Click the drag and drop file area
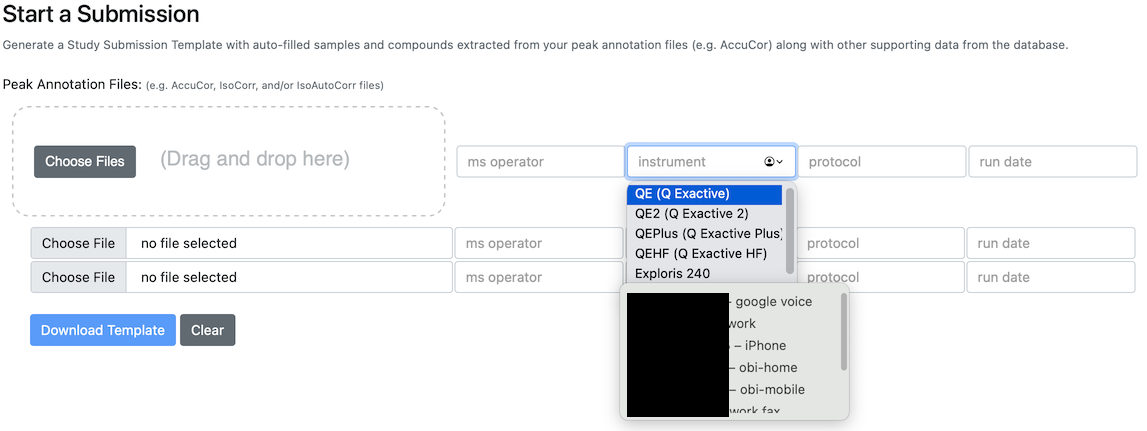1147x431 pixels. point(228,162)
